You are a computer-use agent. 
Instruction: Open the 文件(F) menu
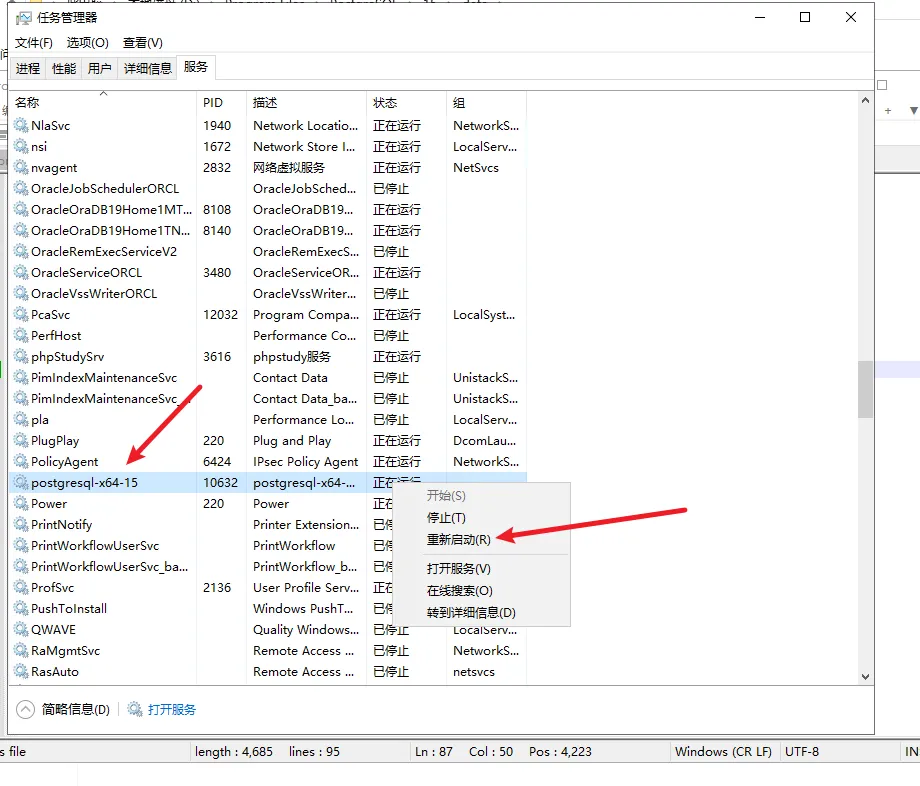(33, 43)
